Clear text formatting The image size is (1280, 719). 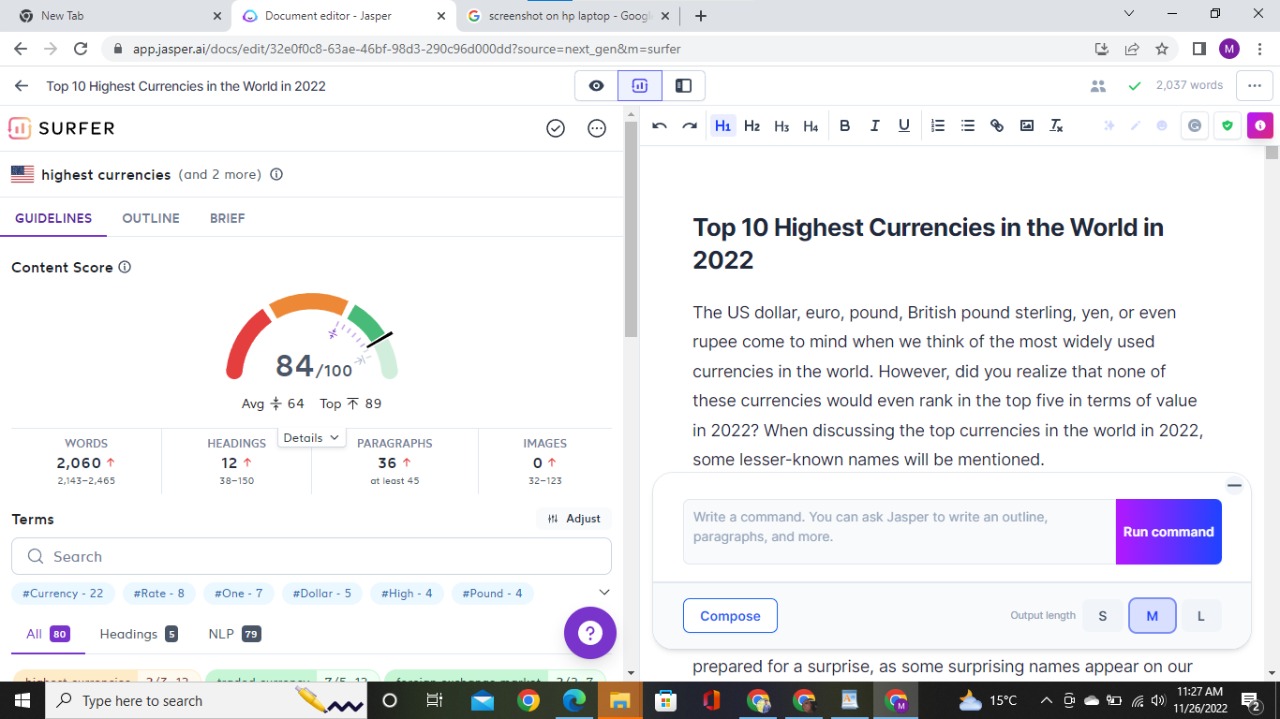coord(1056,126)
